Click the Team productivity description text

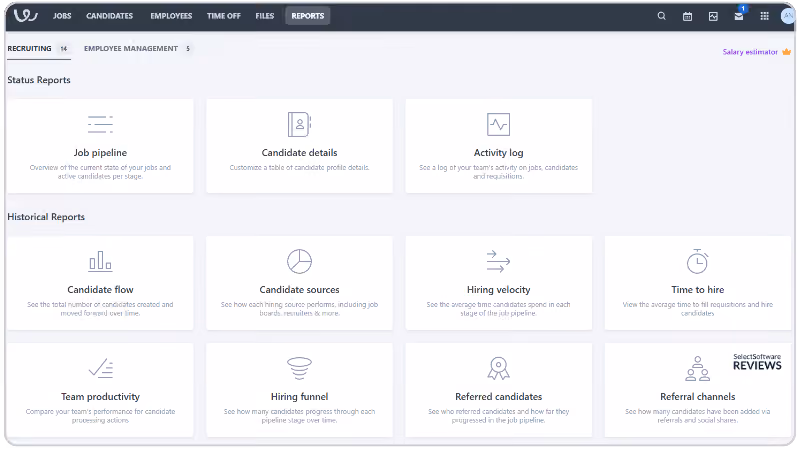click(x=101, y=416)
